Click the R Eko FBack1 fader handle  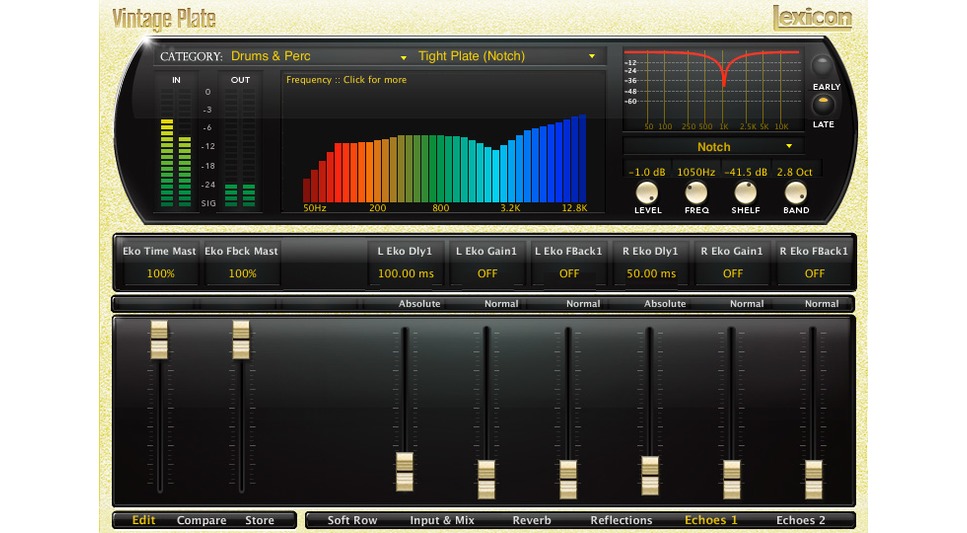[x=814, y=479]
